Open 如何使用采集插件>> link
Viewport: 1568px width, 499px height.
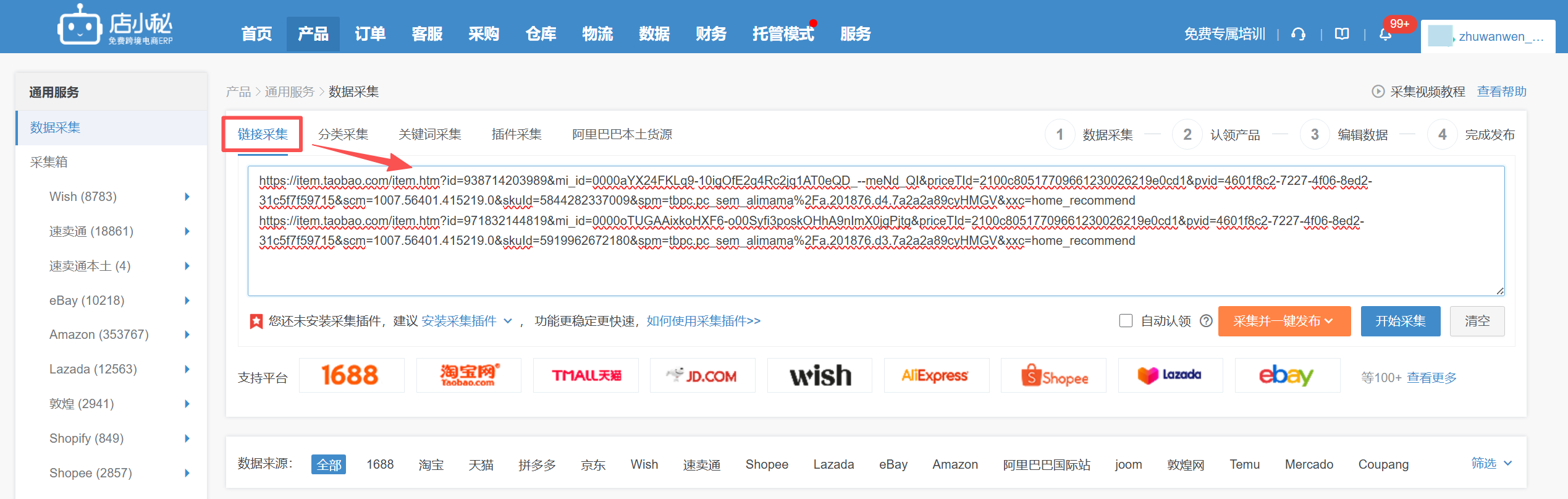[704, 321]
